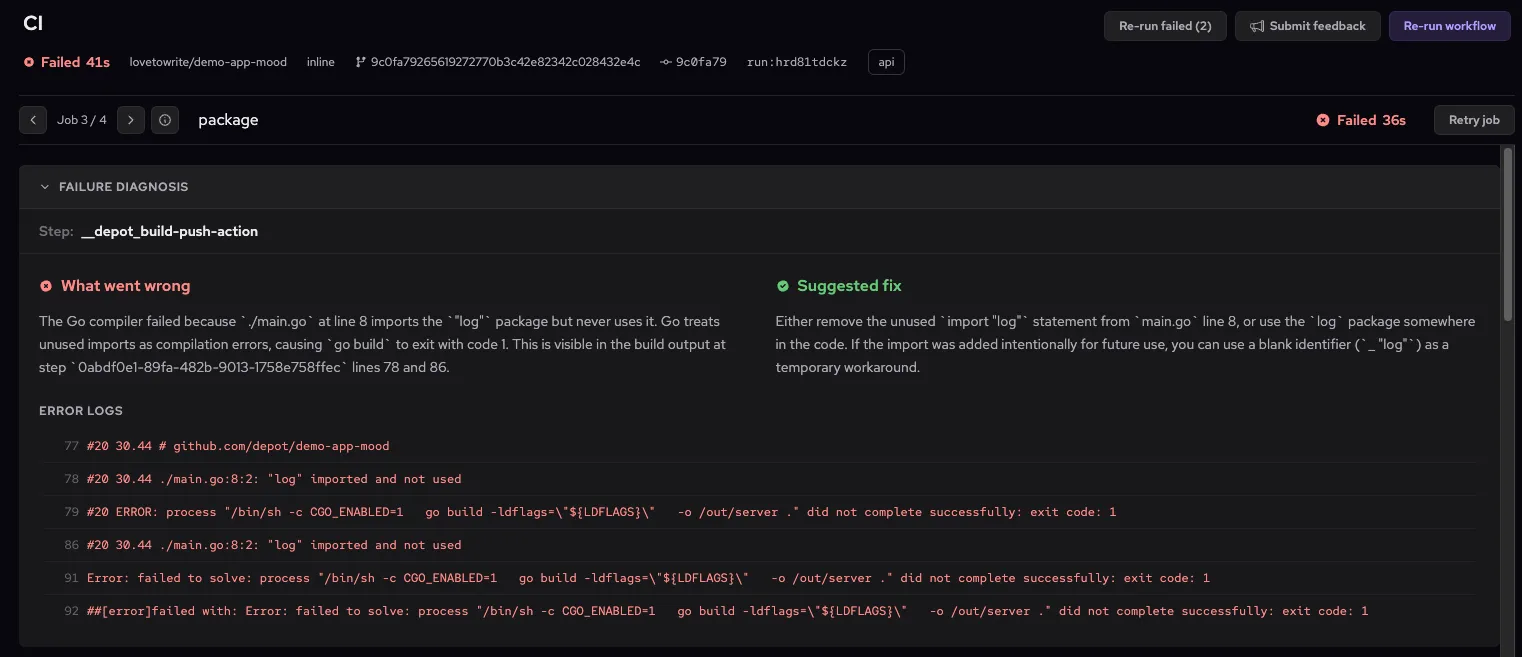Open the previous job using the left arrow
Image resolution: width=1522 pixels, height=657 pixels.
click(33, 119)
